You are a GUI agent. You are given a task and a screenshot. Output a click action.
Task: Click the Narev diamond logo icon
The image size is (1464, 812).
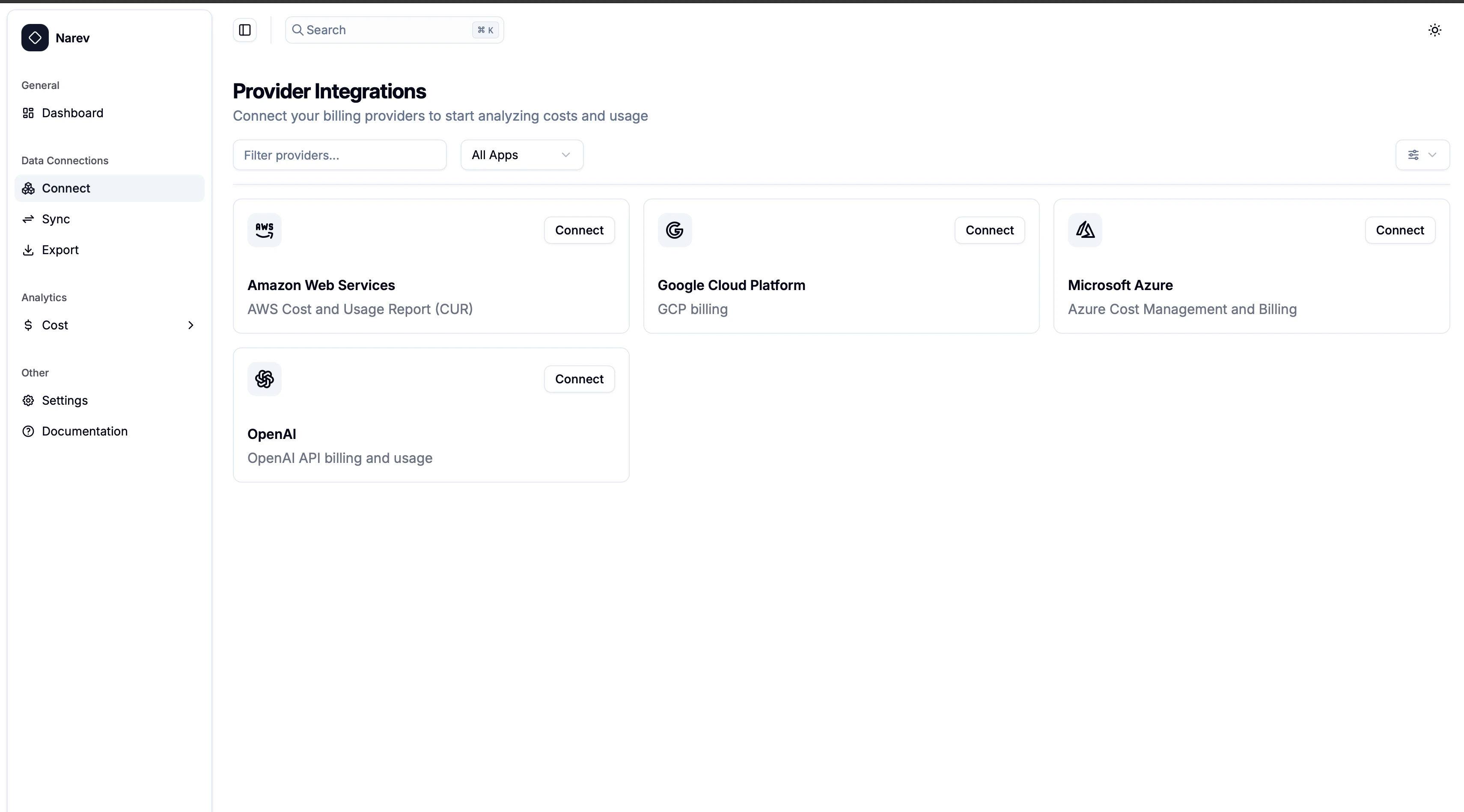click(34, 38)
